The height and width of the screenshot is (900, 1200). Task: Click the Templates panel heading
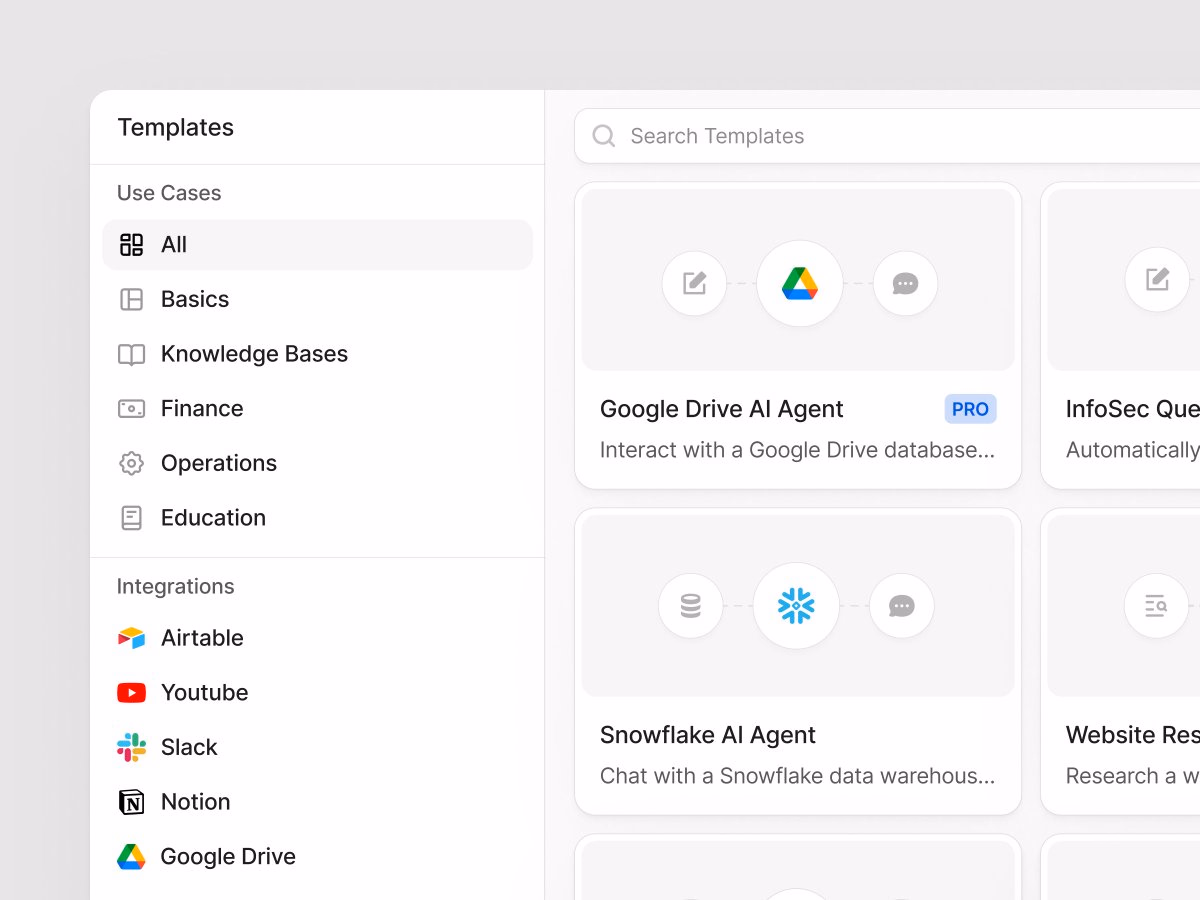176,127
